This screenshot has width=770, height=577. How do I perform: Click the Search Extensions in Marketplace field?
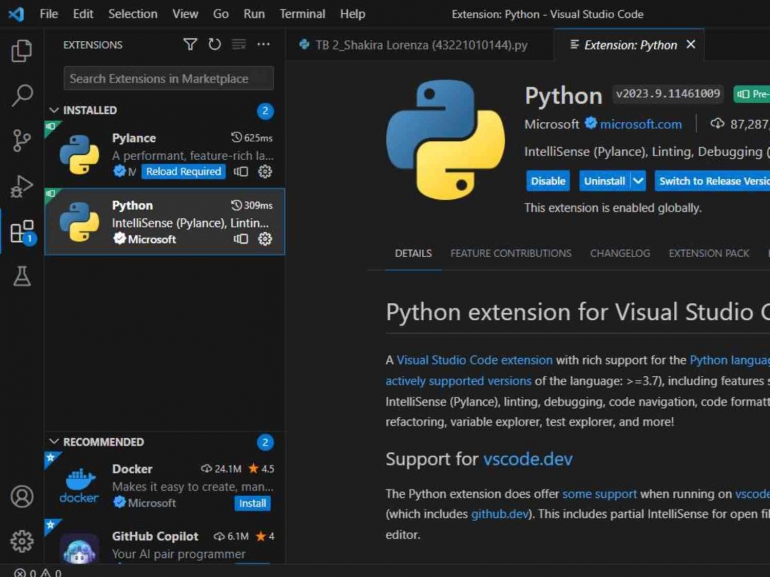tap(168, 79)
